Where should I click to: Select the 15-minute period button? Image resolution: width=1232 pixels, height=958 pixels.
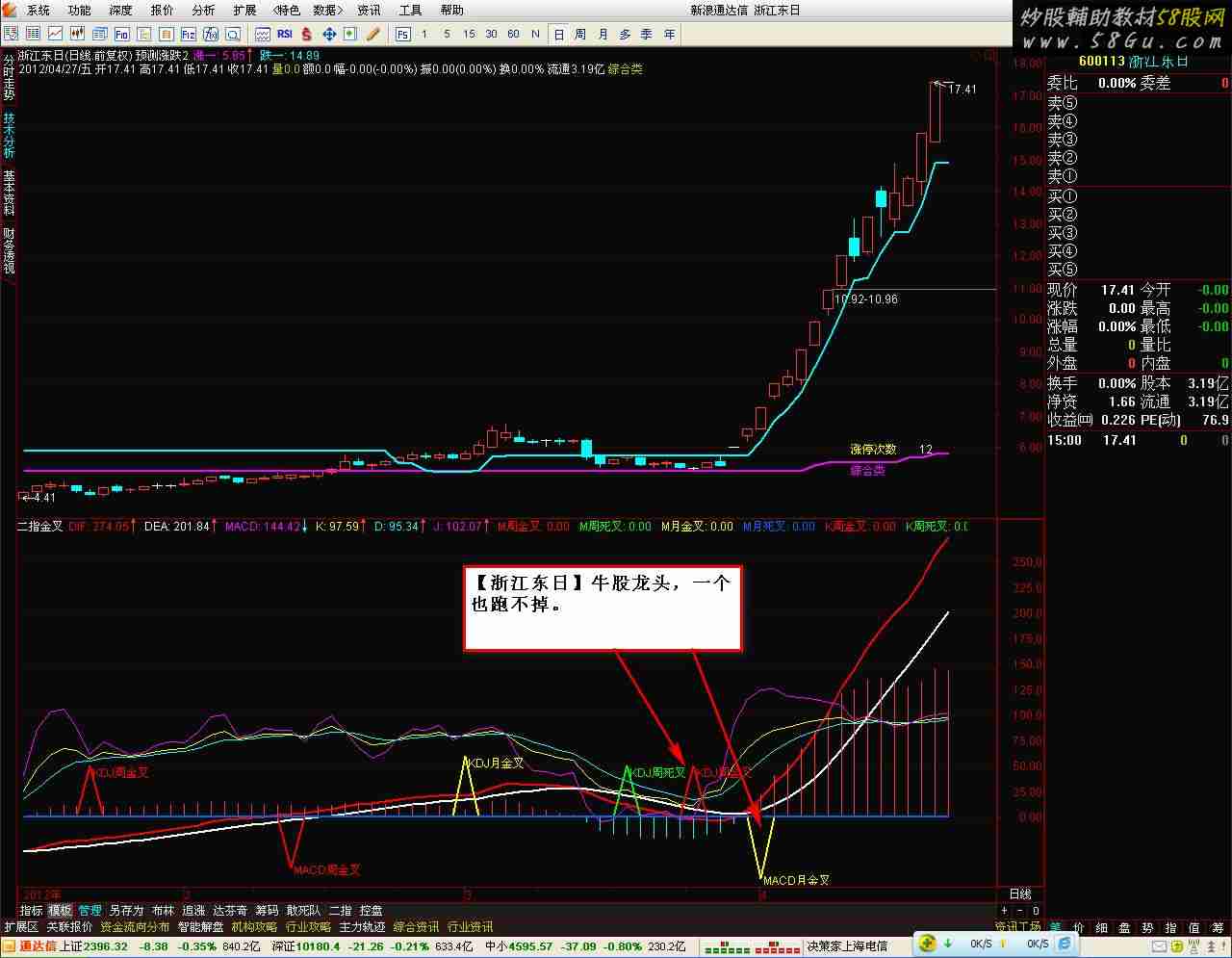tap(469, 34)
